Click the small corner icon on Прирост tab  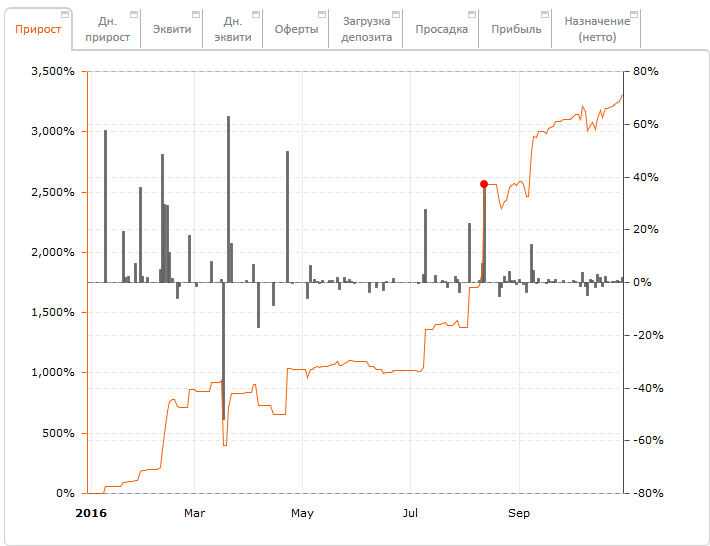coord(65,15)
